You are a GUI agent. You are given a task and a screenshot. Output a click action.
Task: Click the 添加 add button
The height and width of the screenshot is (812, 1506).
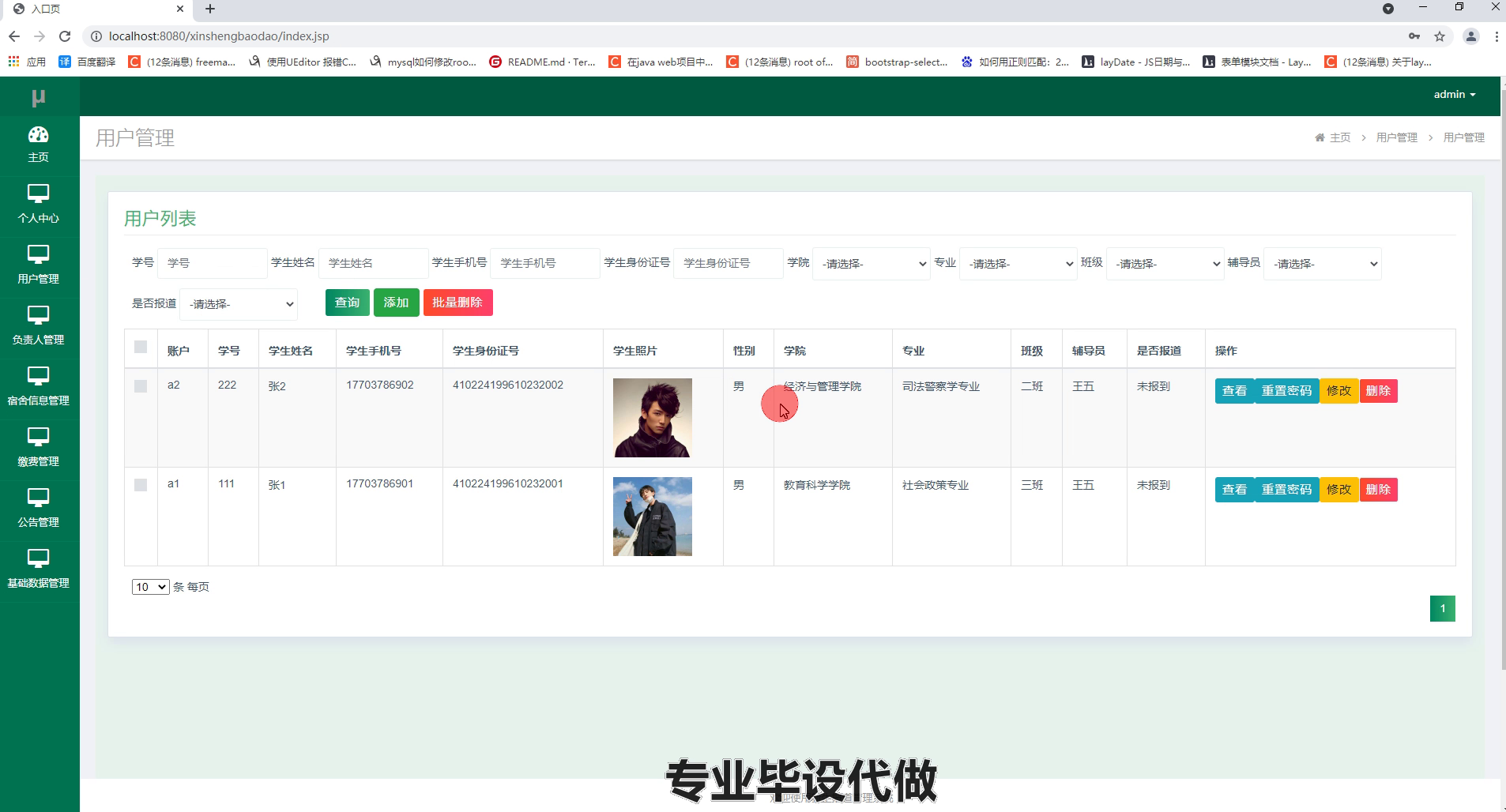pos(396,303)
